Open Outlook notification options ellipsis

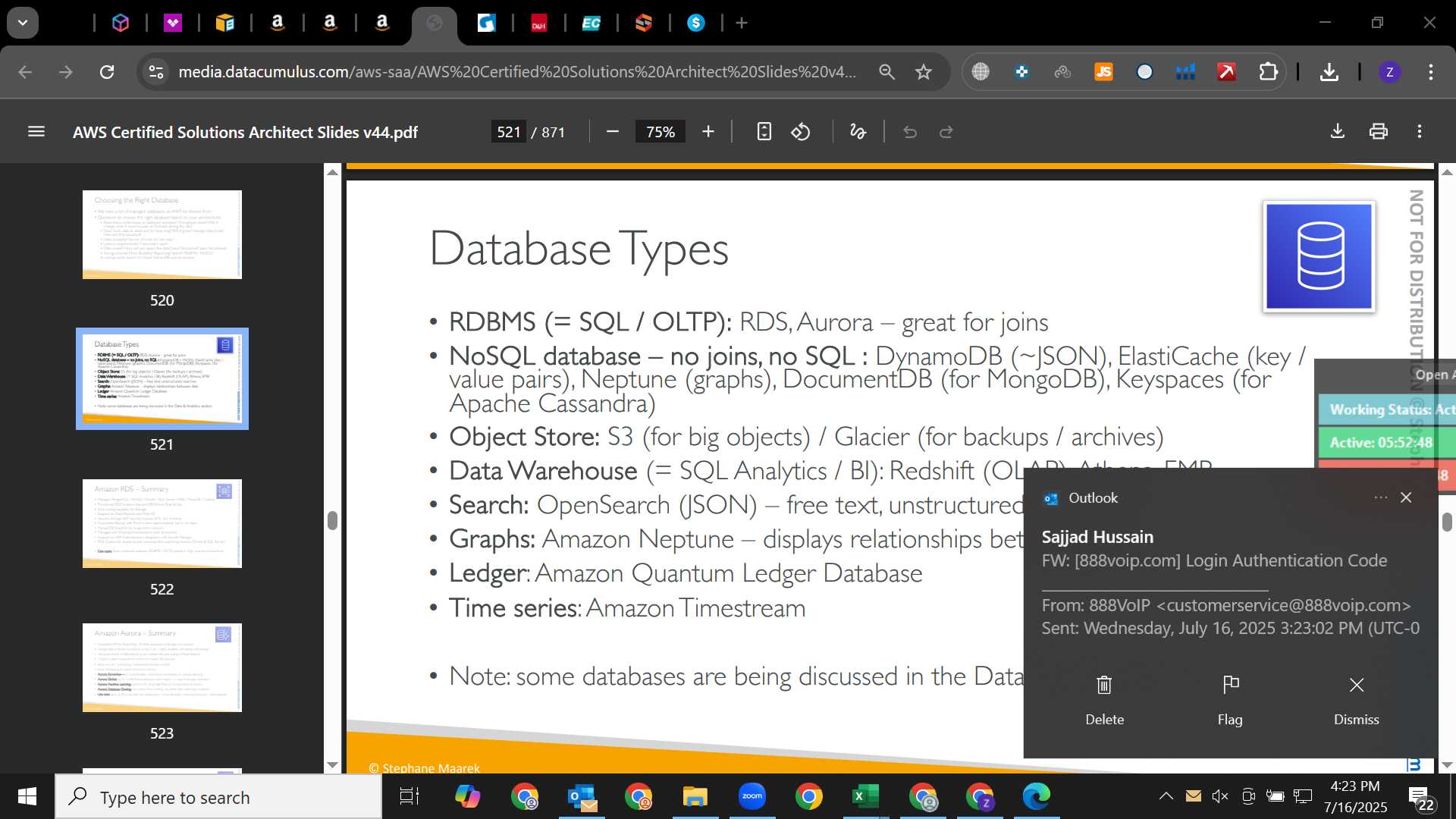[x=1380, y=497]
